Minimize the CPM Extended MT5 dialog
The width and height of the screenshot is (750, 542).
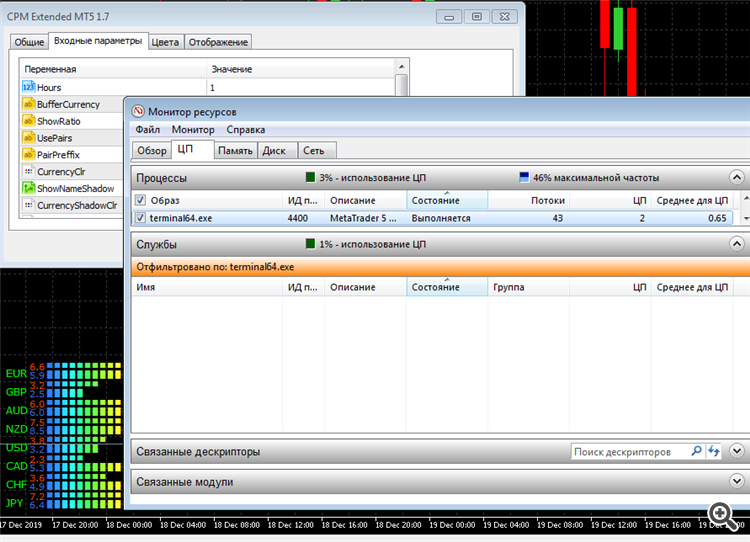coord(449,17)
